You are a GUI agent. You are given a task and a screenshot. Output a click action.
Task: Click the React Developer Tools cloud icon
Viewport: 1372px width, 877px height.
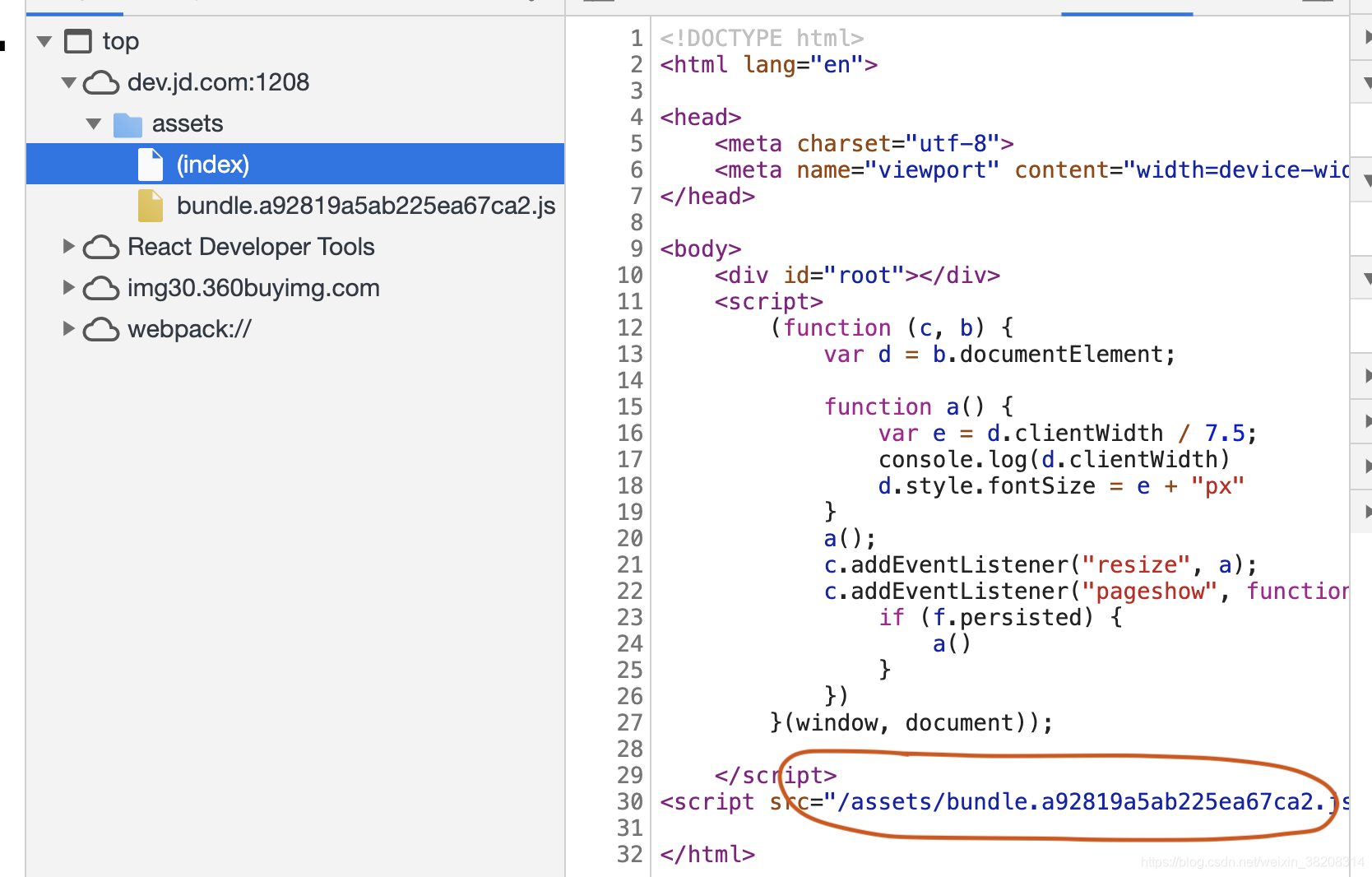tap(101, 247)
